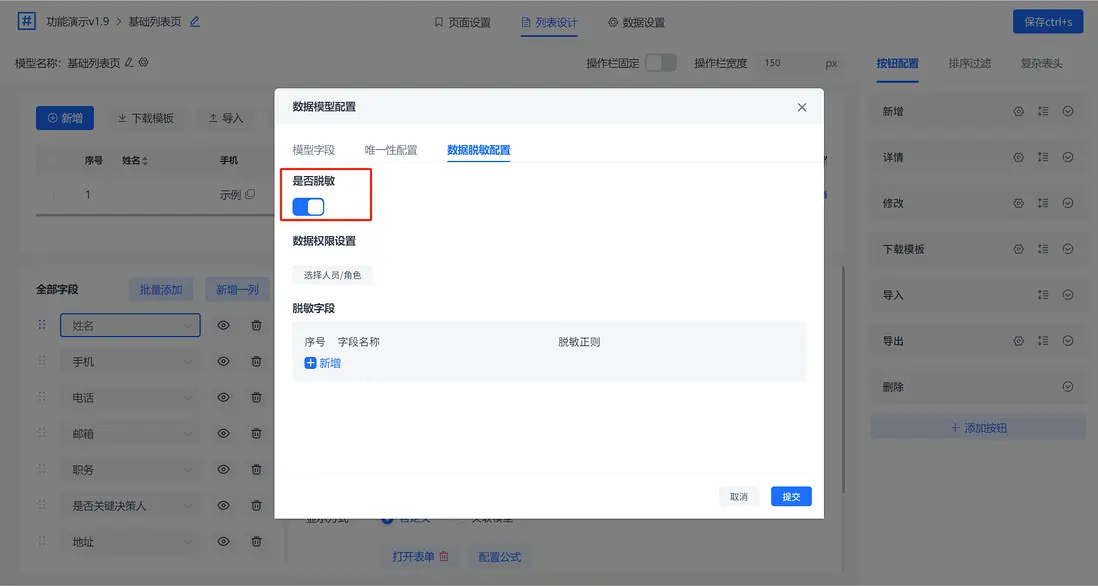The height and width of the screenshot is (586, 1098).
Task: Toggle visibility of the 电话 field
Action: [222, 396]
